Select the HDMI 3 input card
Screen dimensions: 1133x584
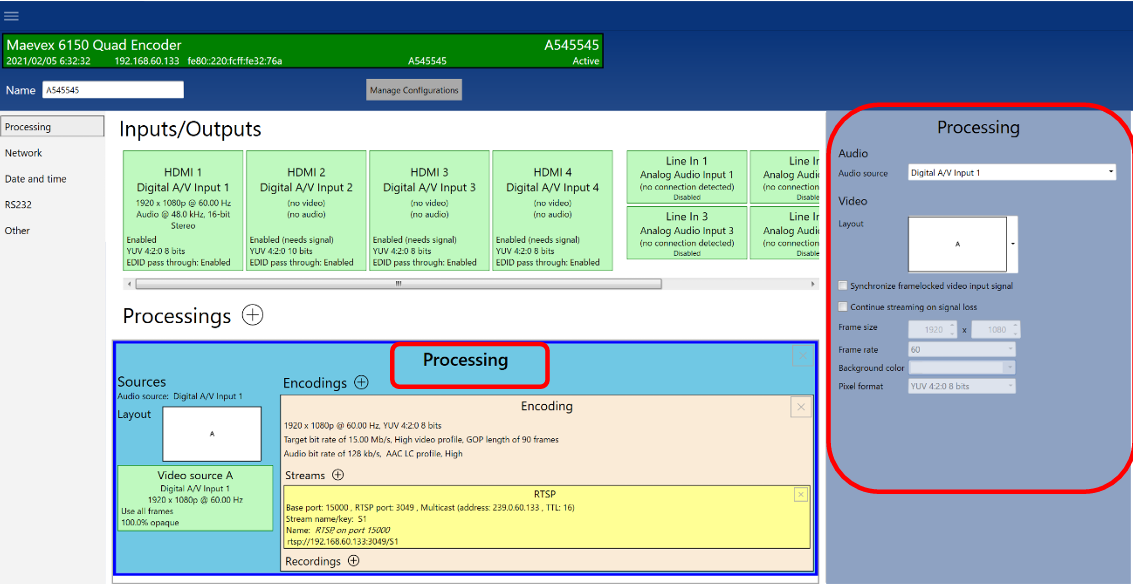tap(429, 210)
